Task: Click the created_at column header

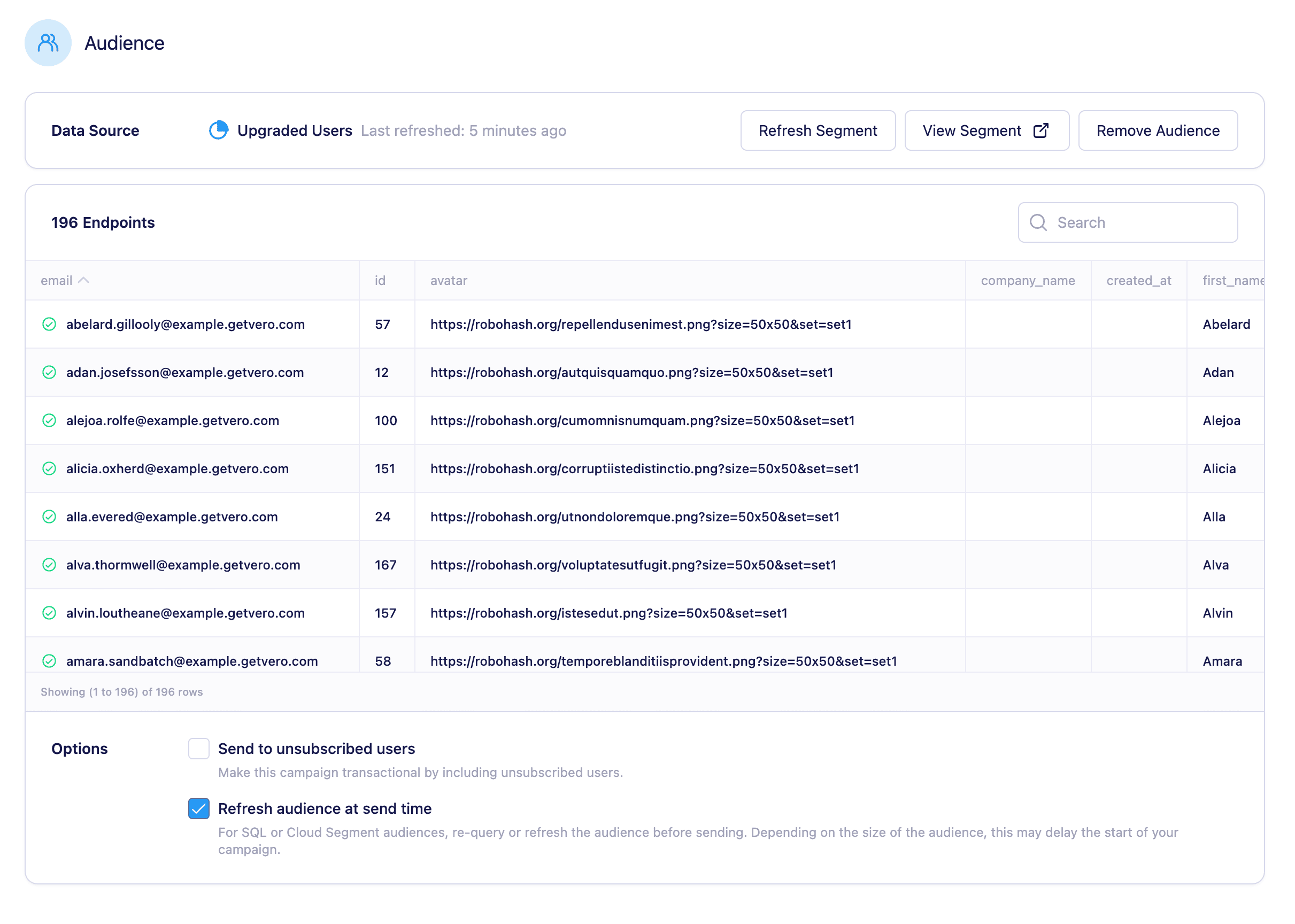Action: [x=1138, y=281]
